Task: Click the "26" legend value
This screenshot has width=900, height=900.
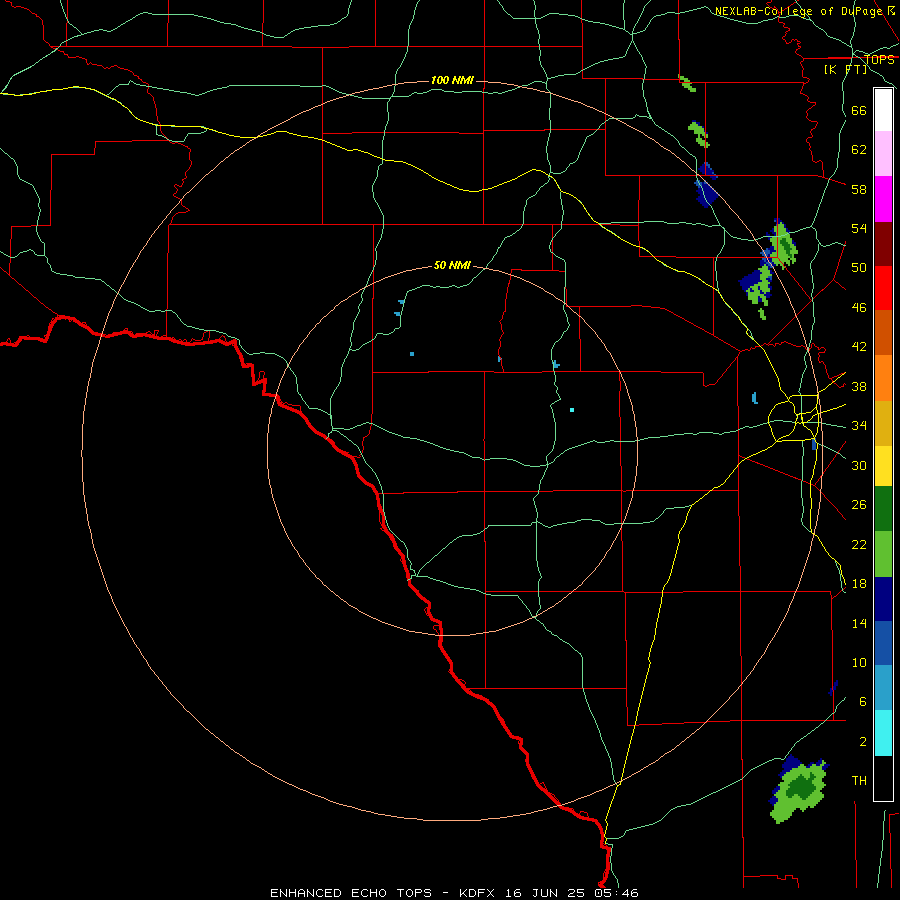Action: pyautogui.click(x=859, y=505)
